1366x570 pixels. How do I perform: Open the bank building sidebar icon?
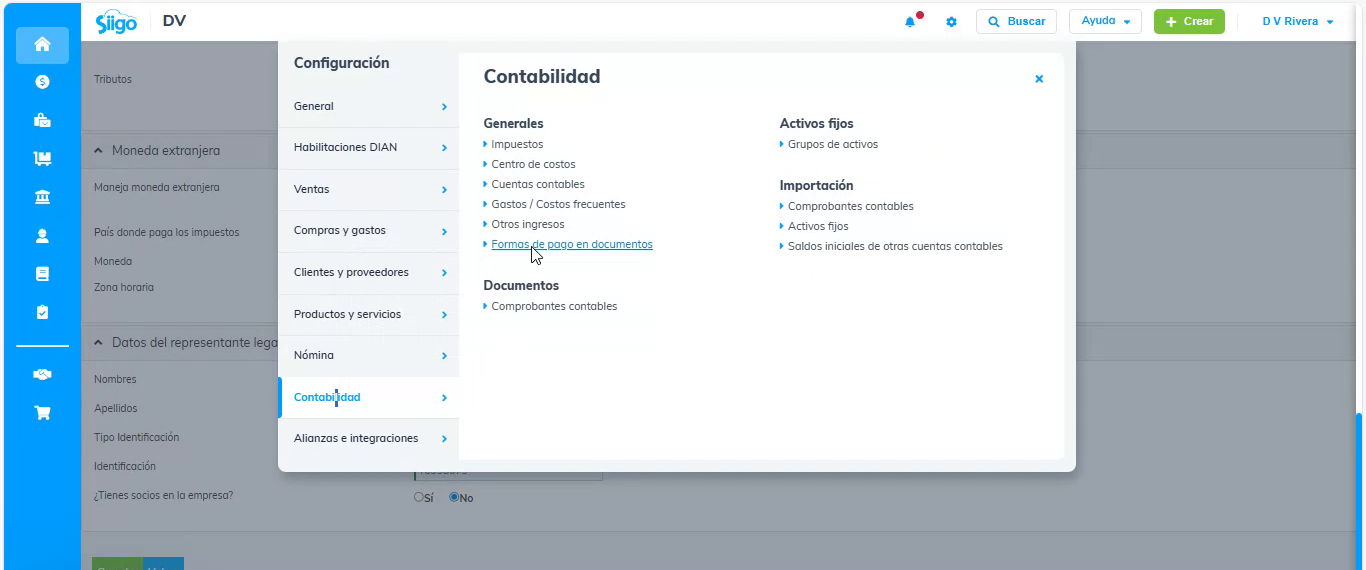[42, 197]
